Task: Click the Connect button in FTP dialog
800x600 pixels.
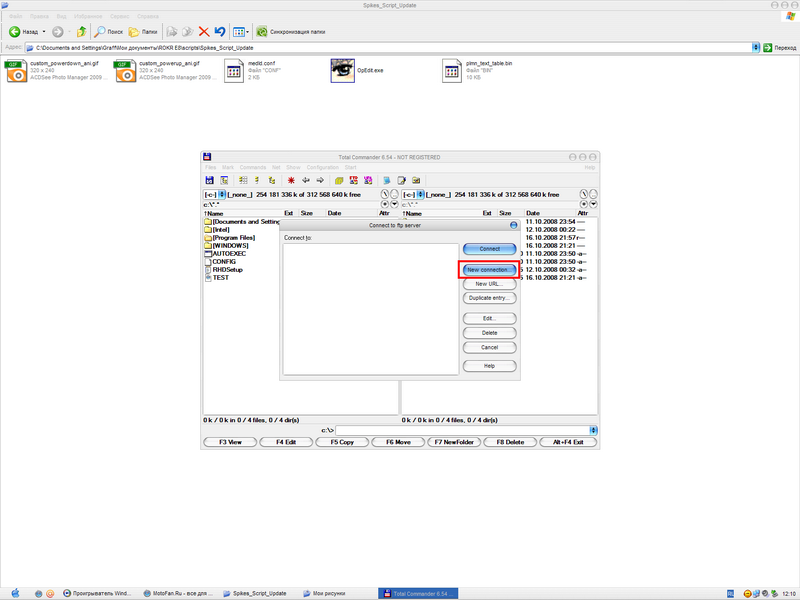Action: [x=489, y=249]
